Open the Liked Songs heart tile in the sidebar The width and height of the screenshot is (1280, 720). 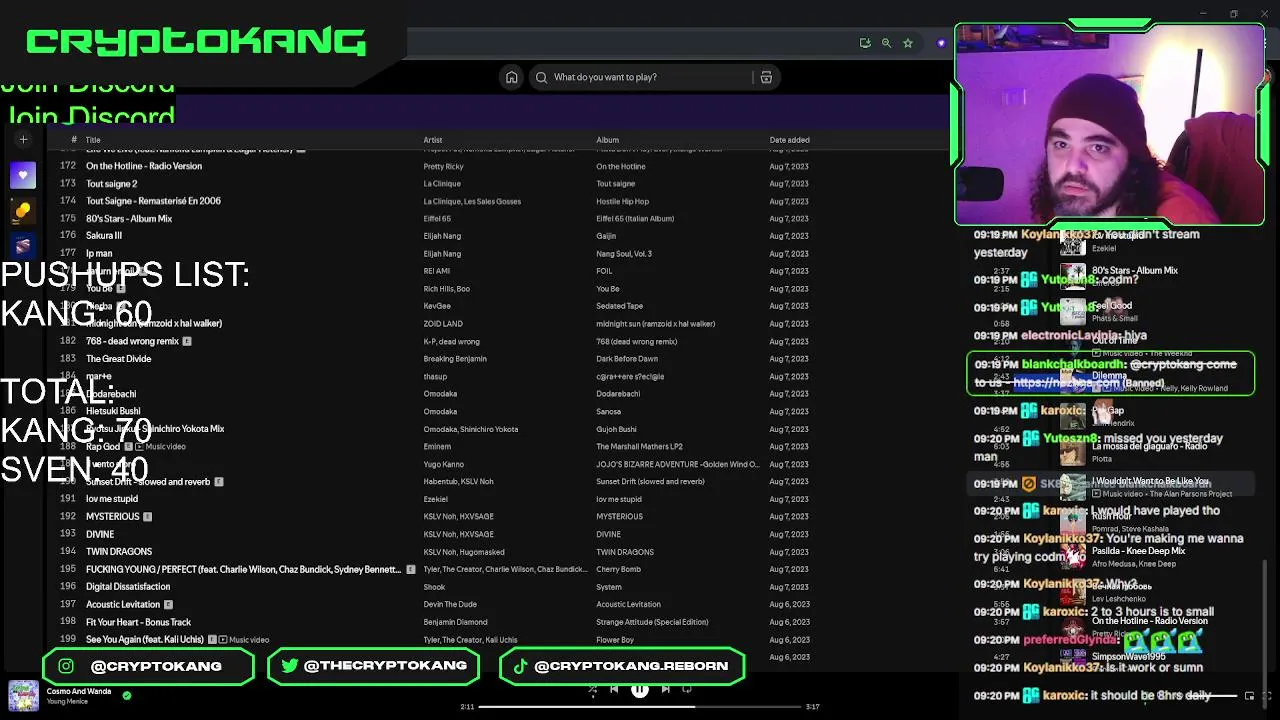pyautogui.click(x=23, y=175)
